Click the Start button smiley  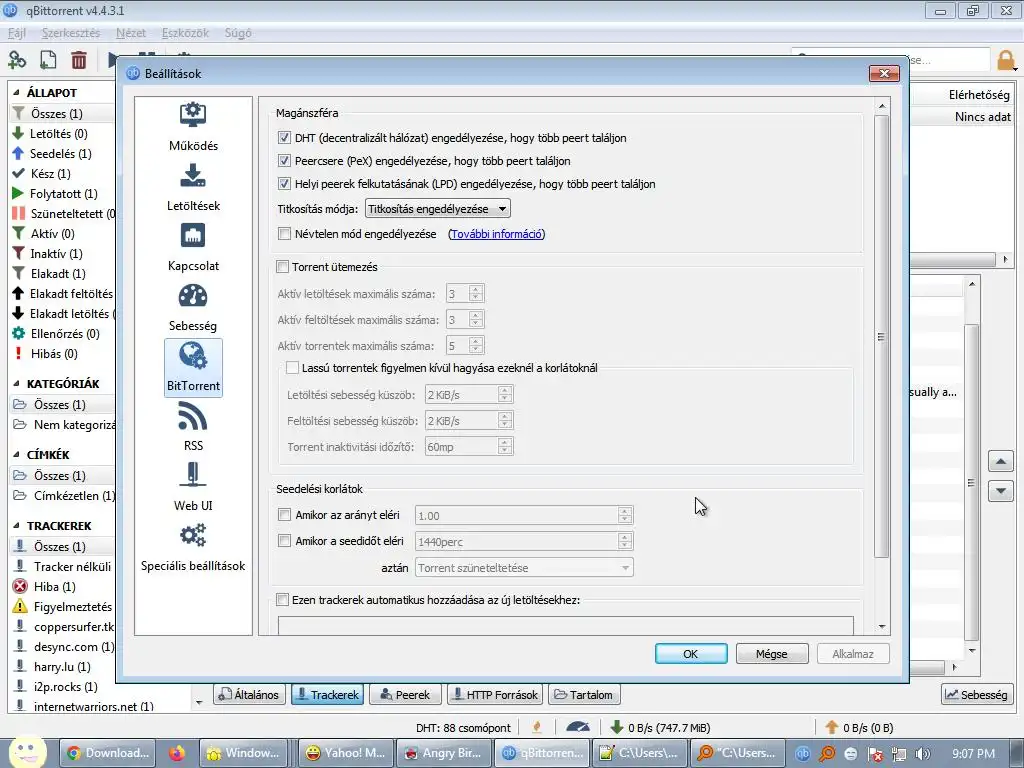(27, 752)
